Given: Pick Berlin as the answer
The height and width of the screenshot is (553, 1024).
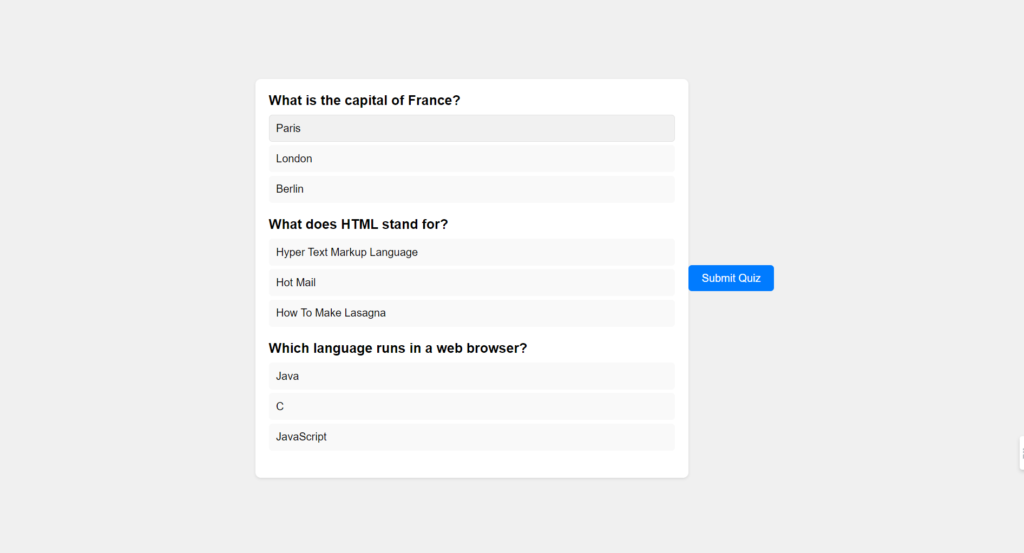Looking at the screenshot, I should click(x=472, y=189).
